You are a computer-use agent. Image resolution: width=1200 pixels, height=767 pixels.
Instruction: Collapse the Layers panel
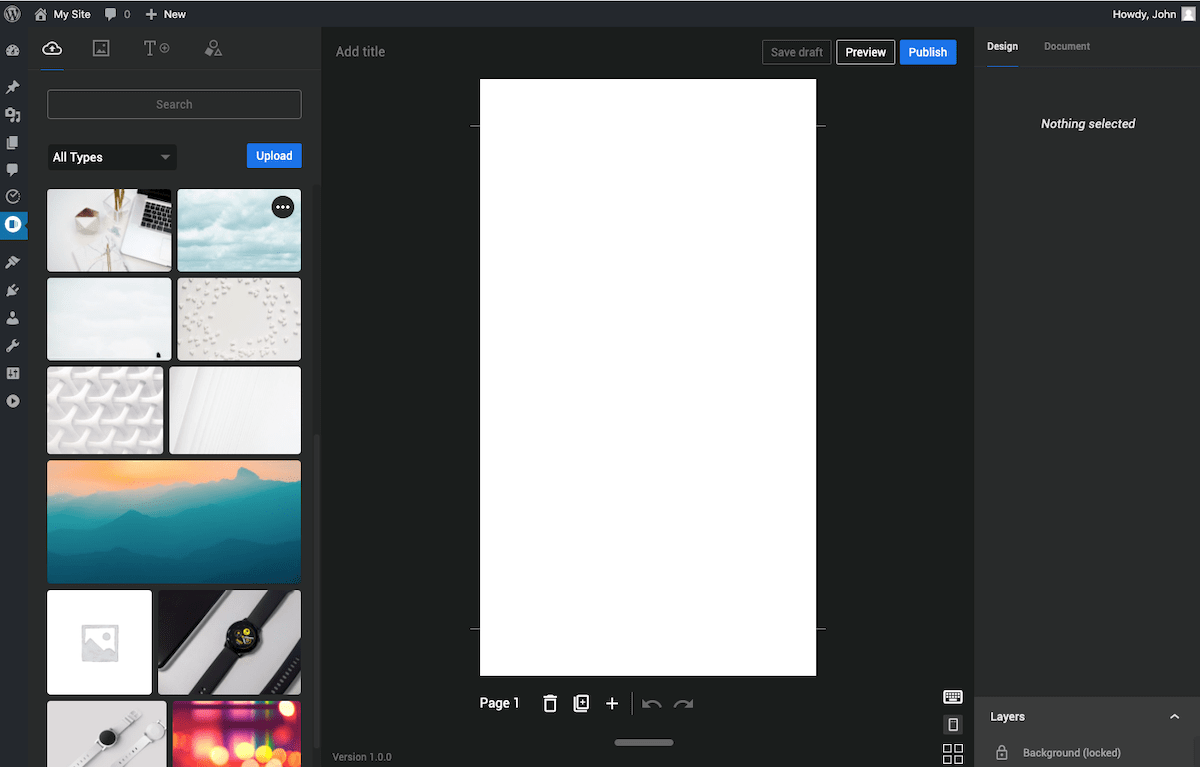(x=1174, y=717)
